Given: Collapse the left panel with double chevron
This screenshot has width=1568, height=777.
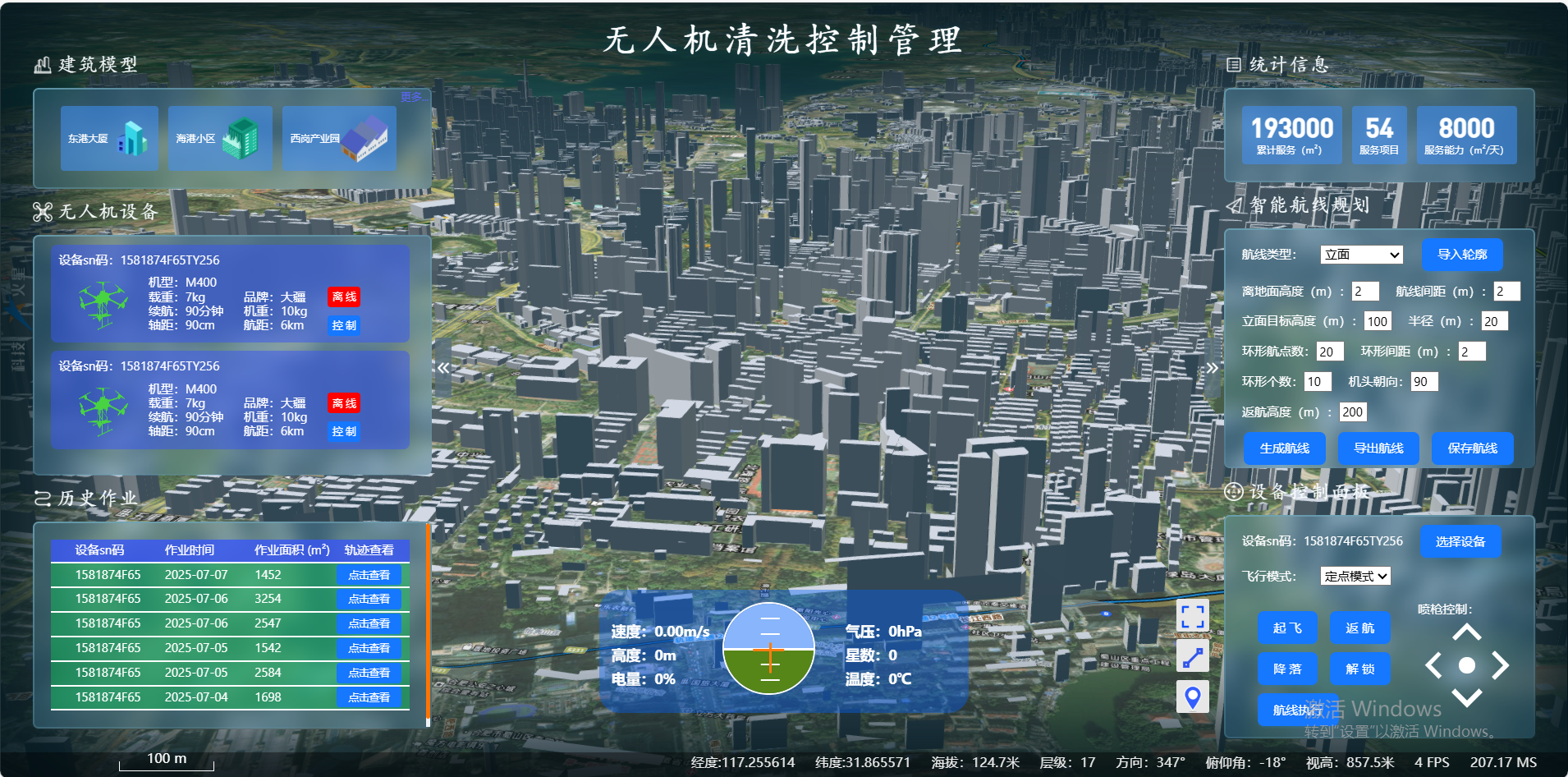Looking at the screenshot, I should tap(443, 368).
